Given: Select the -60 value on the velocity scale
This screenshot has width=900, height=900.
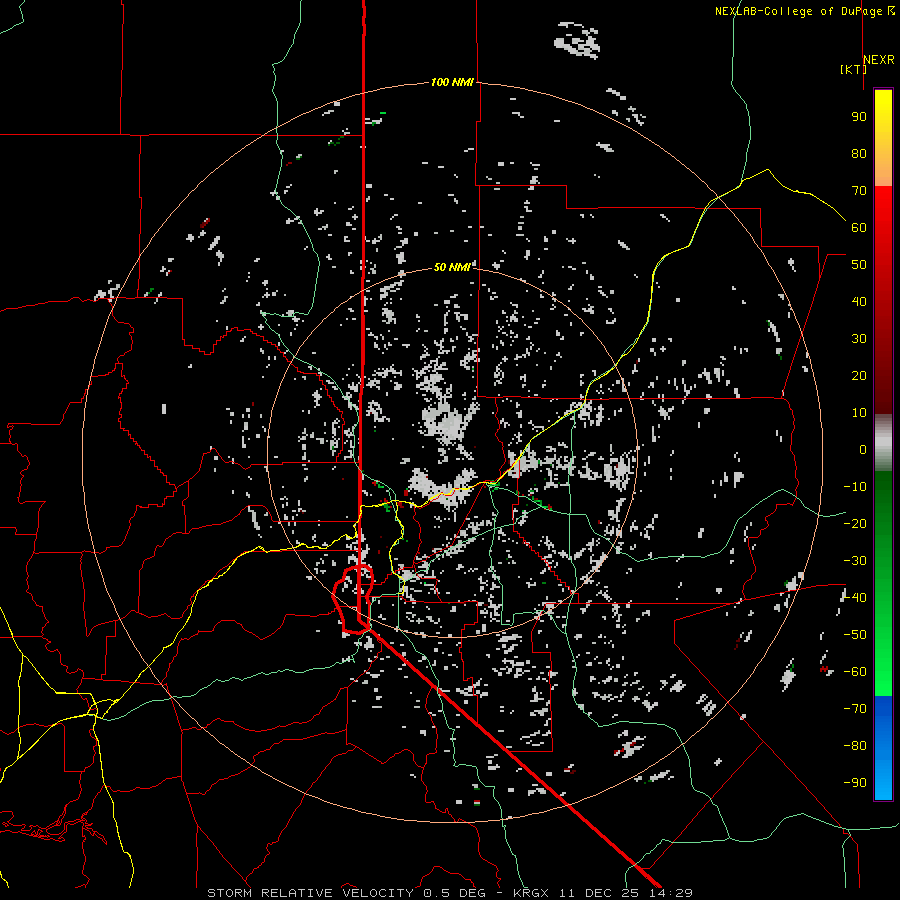Looking at the screenshot, I should click(855, 672).
